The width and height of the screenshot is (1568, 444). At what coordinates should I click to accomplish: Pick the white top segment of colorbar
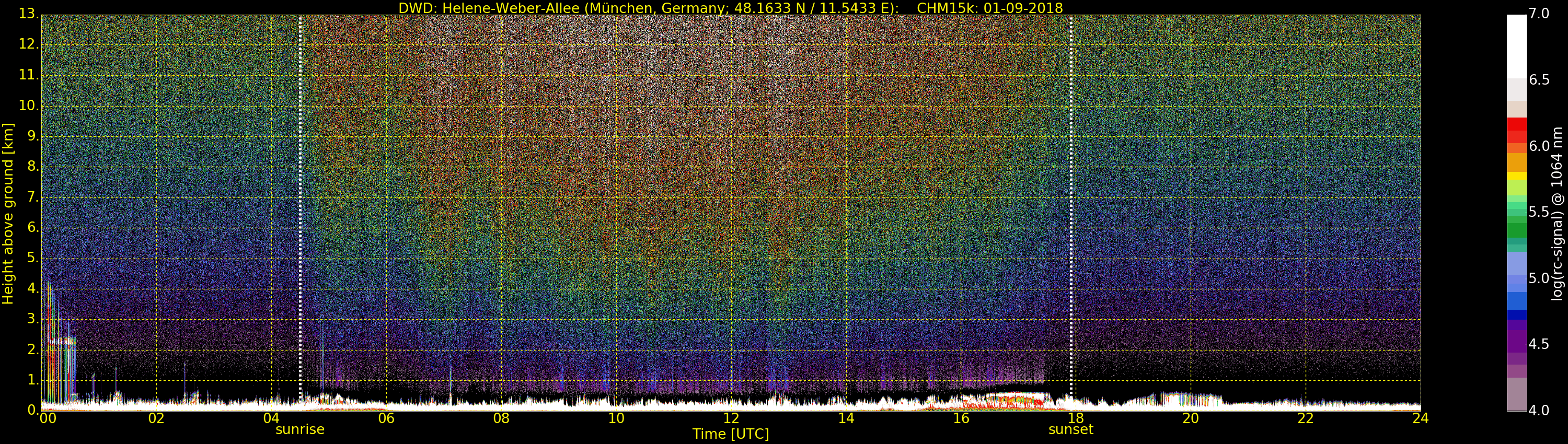[1516, 45]
